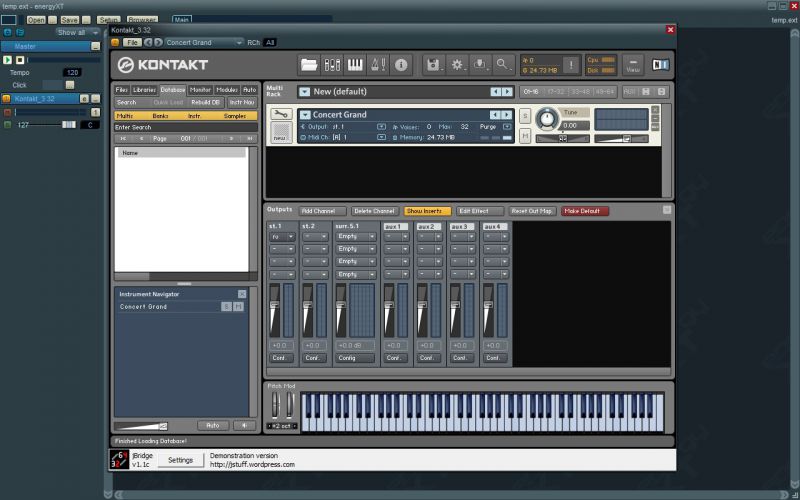Image resolution: width=800 pixels, height=500 pixels.
Task: Load next instrument in Concert Grand header
Action: click(x=506, y=115)
